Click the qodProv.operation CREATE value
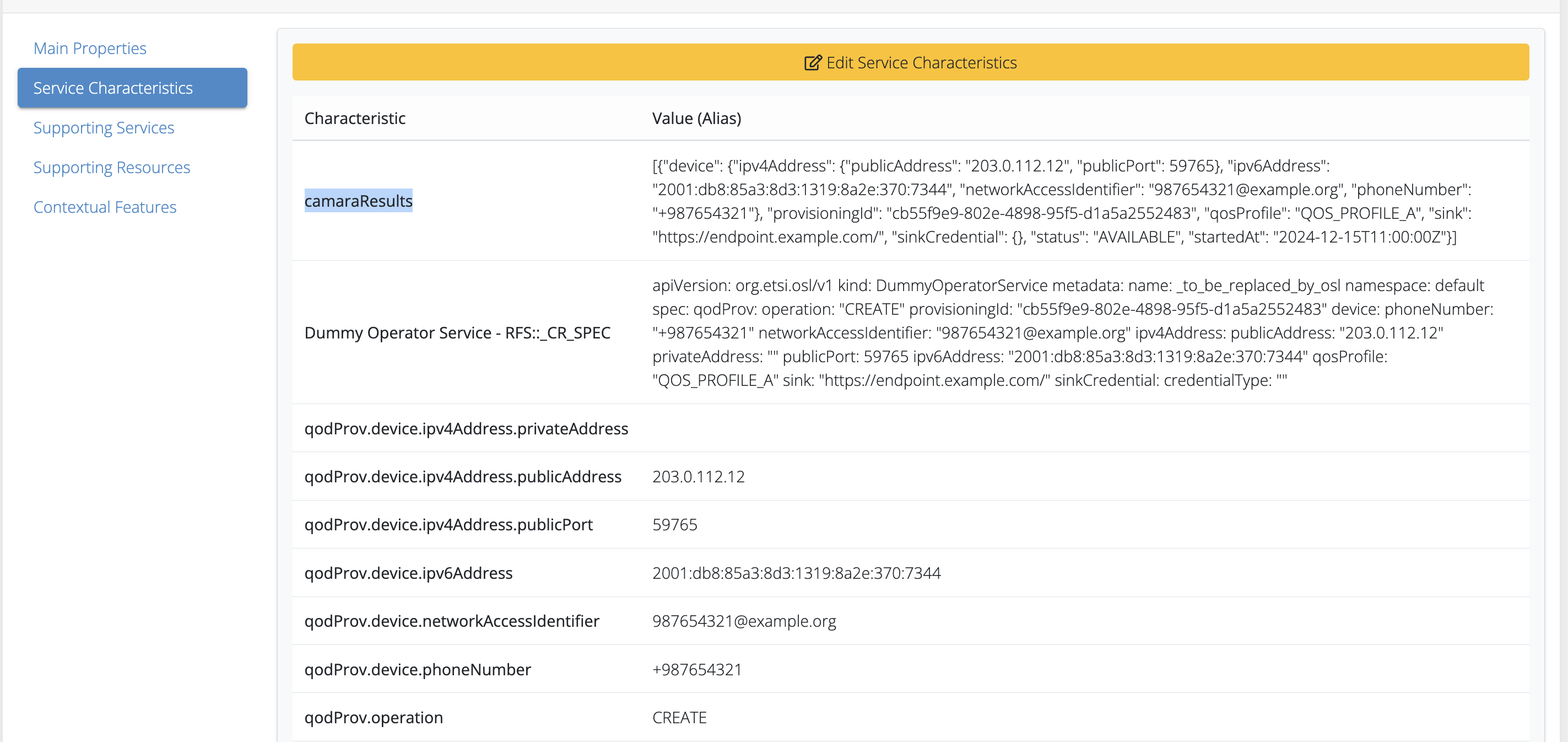The height and width of the screenshot is (742, 1568). coord(679,718)
